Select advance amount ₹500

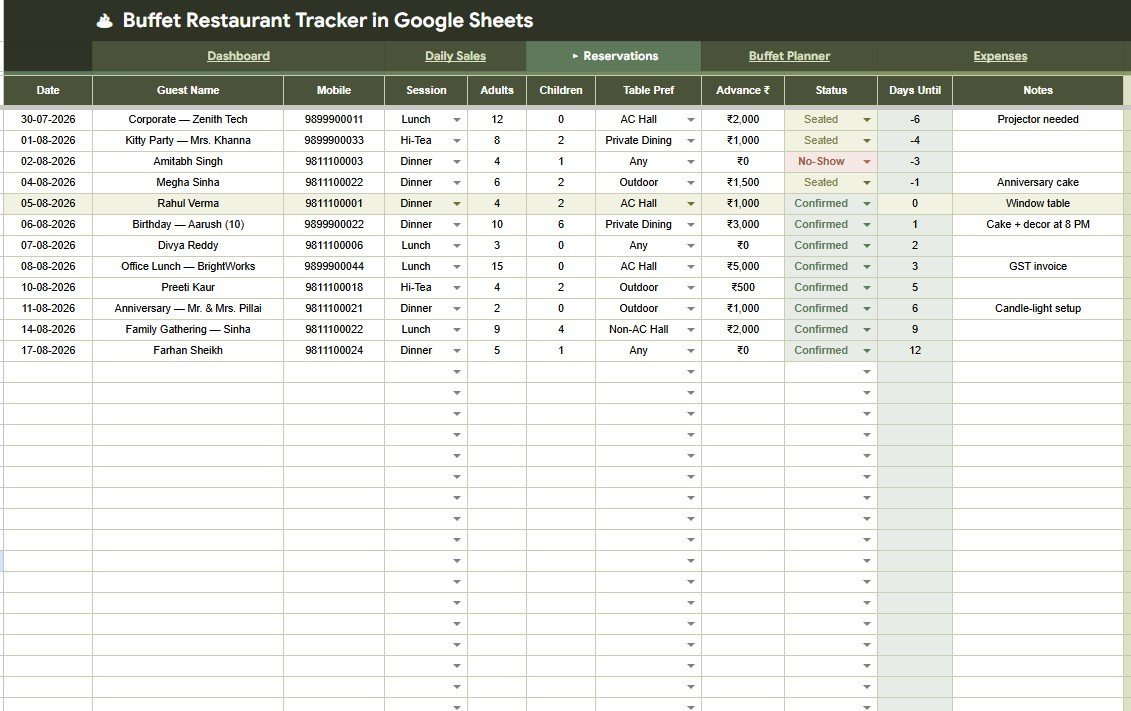tap(742, 287)
